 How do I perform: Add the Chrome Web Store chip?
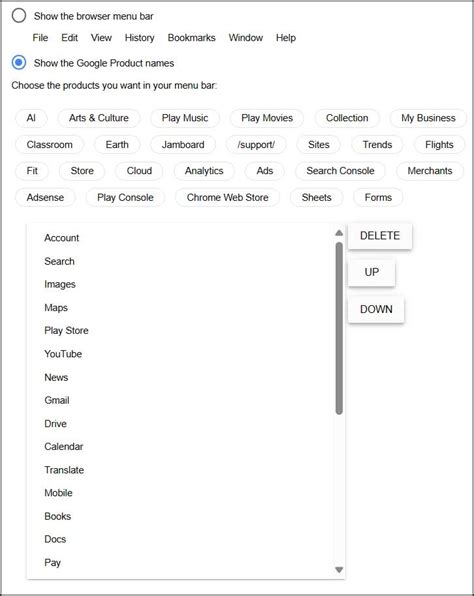coord(227,197)
